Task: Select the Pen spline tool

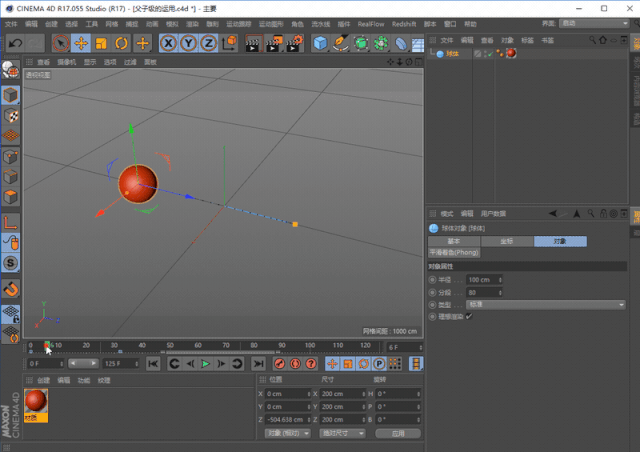Action: 340,43
